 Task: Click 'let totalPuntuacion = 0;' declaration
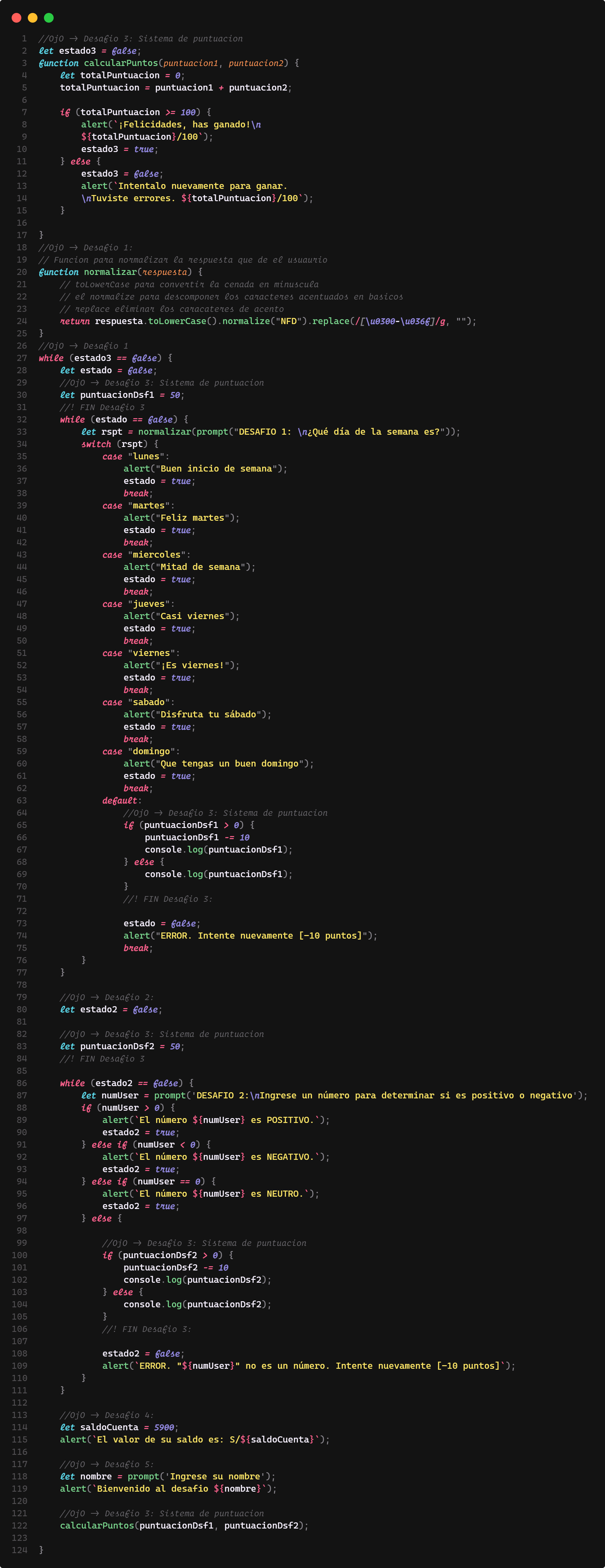pos(122,75)
